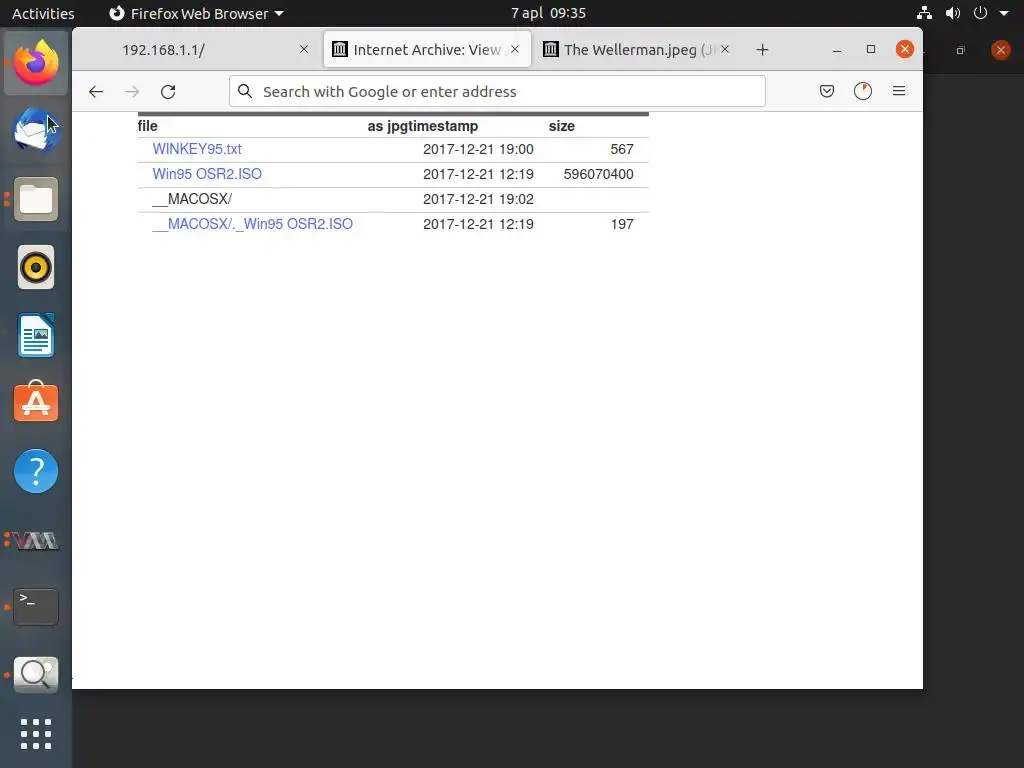Restore the background window size button
Image resolution: width=1024 pixels, height=768 pixels.
tap(960, 50)
